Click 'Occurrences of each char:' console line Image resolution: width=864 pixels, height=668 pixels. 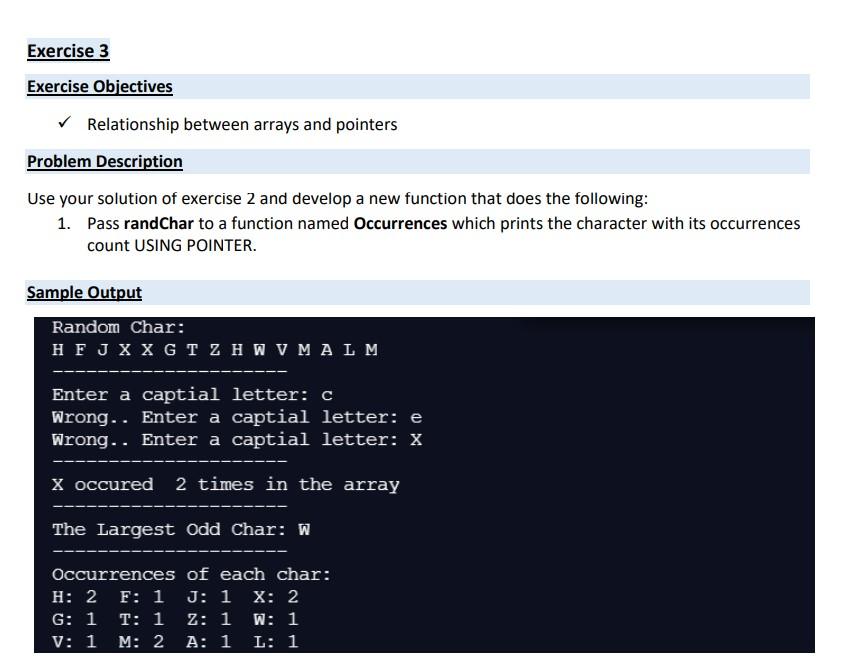[192, 574]
